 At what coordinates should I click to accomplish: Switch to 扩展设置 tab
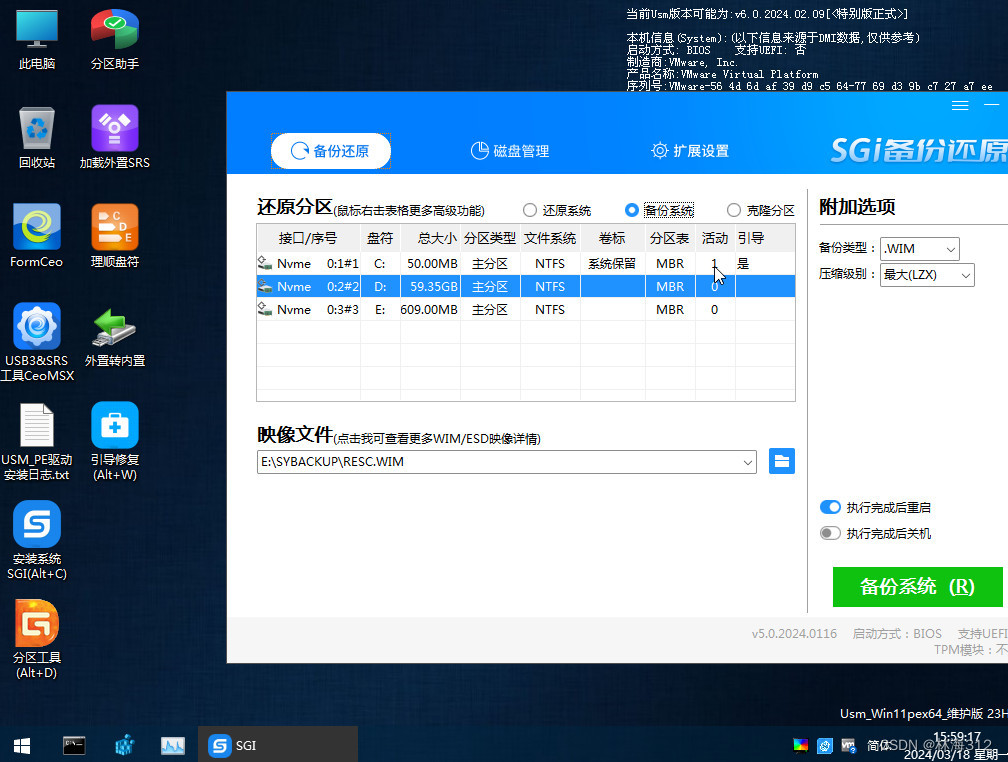[690, 151]
